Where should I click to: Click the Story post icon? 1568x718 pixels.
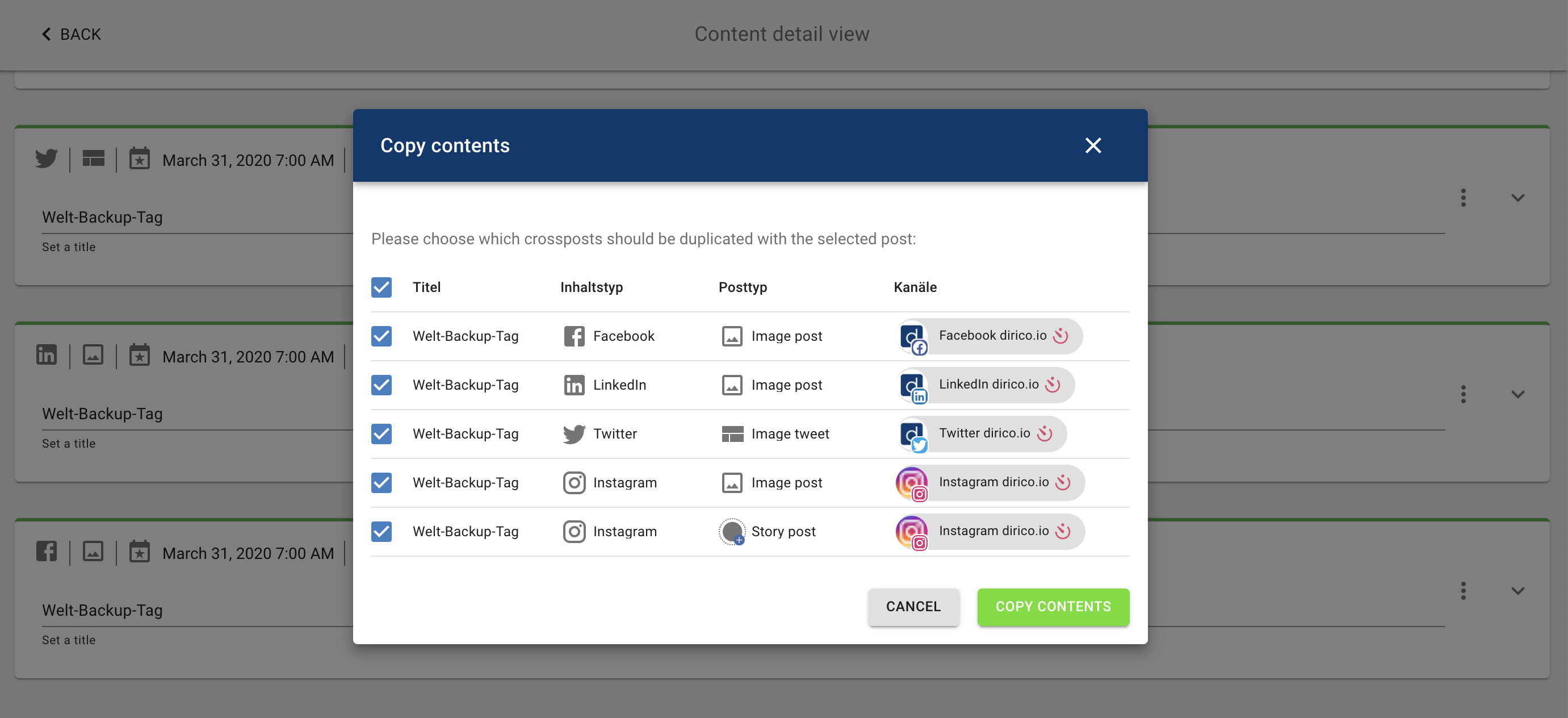pos(732,532)
